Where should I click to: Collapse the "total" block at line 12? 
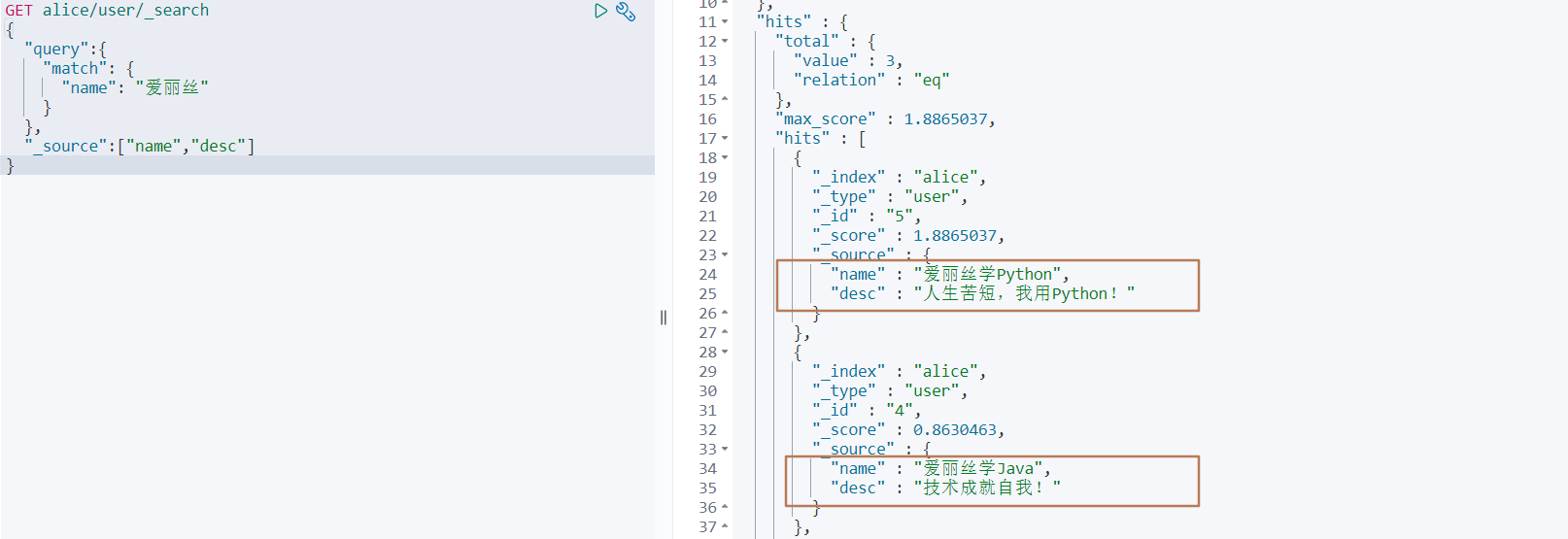725,42
